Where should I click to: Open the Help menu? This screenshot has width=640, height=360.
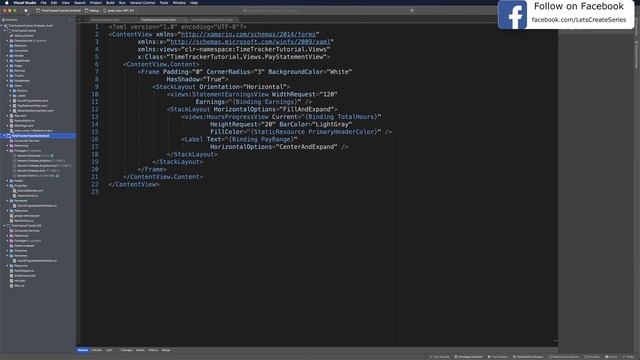tap(194, 2)
